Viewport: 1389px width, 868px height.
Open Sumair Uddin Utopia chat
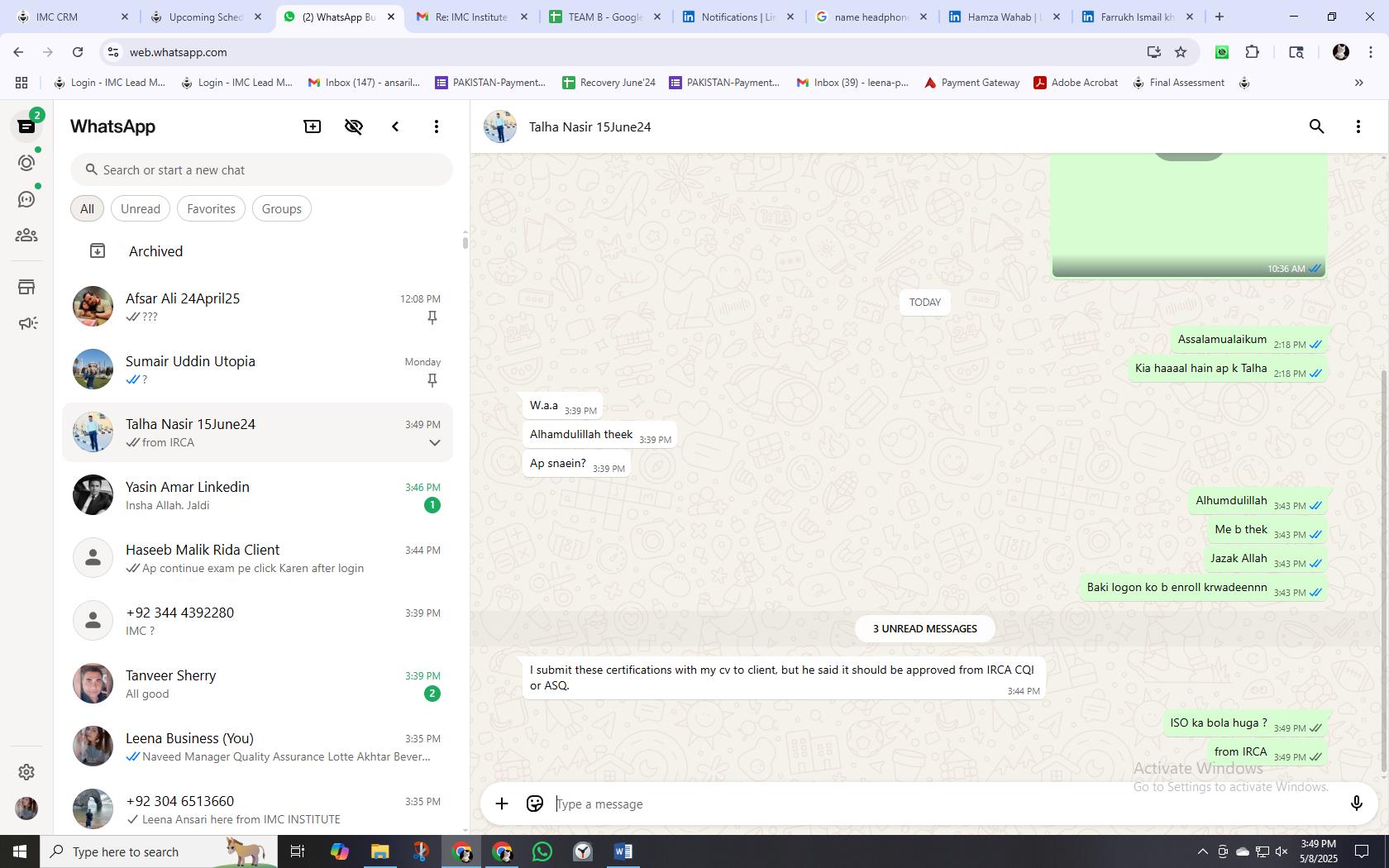pyautogui.click(x=258, y=370)
